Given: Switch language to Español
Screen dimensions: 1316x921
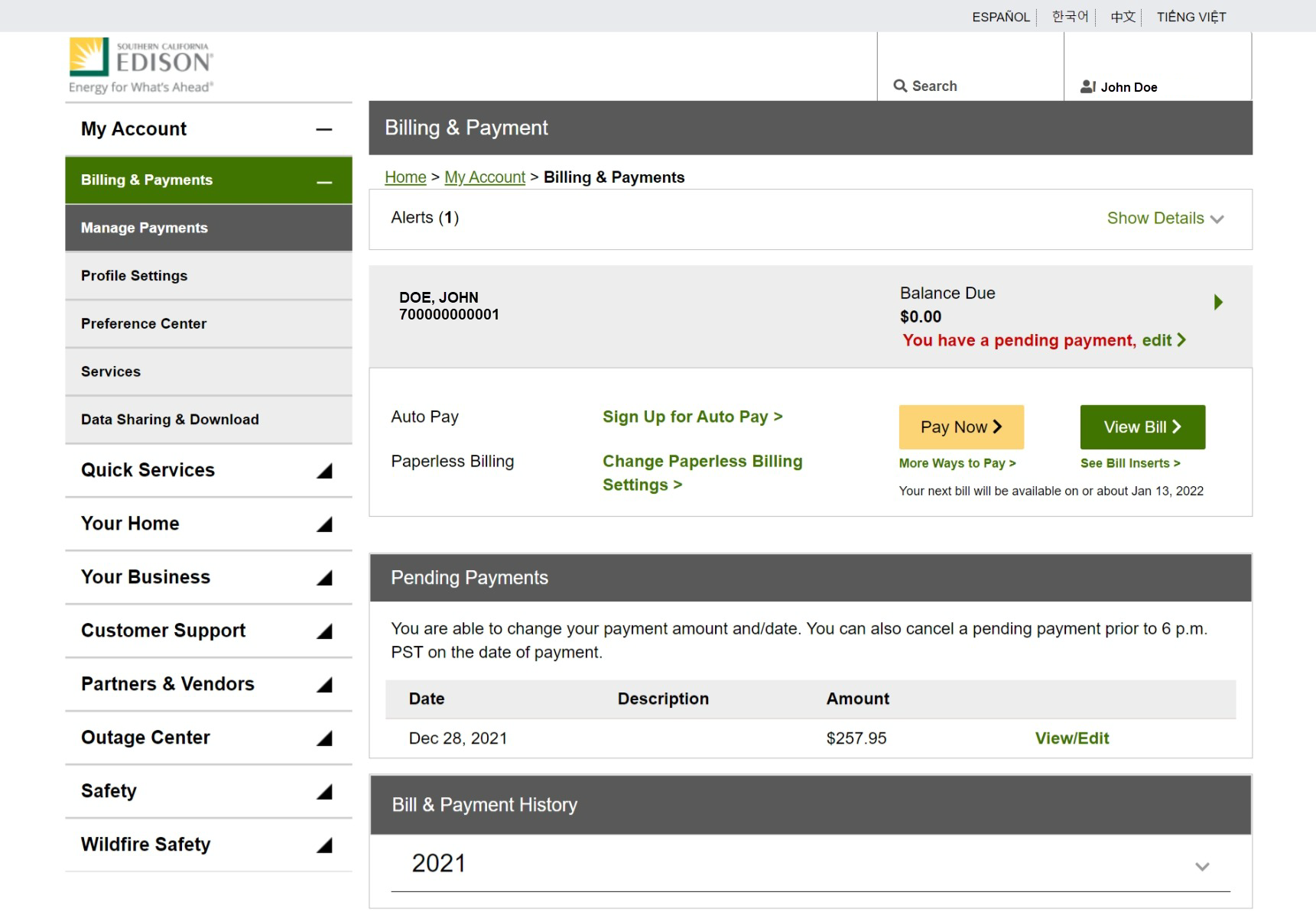Looking at the screenshot, I should pyautogui.click(x=1000, y=17).
